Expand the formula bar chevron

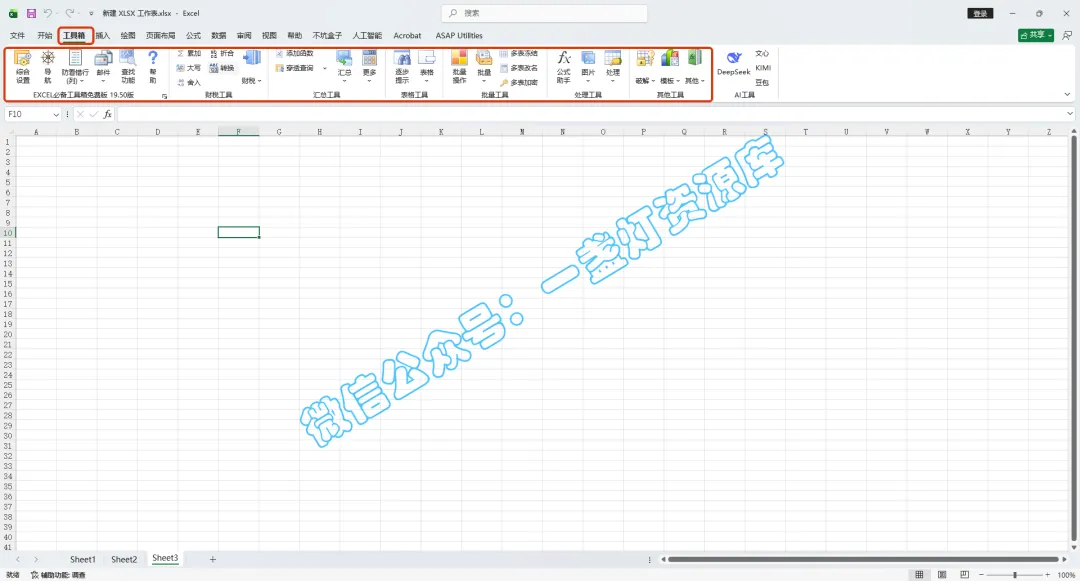tap(1070, 114)
